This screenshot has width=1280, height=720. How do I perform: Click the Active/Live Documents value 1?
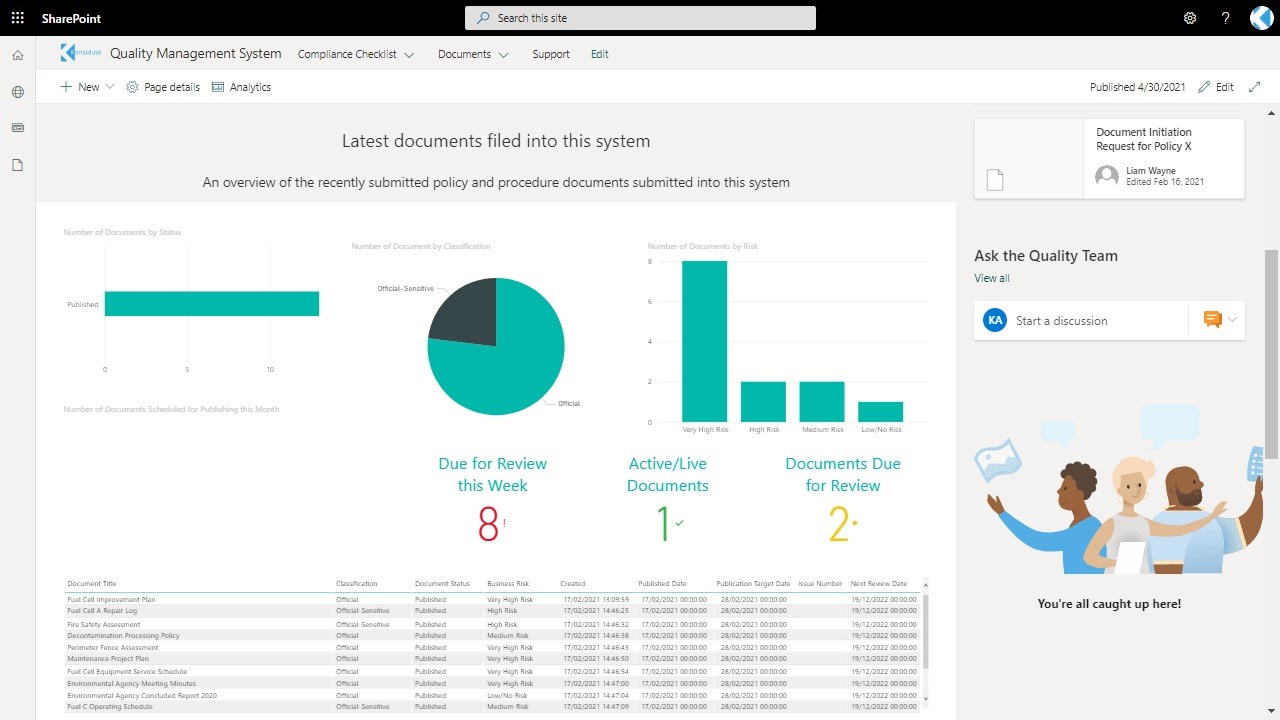pos(663,524)
